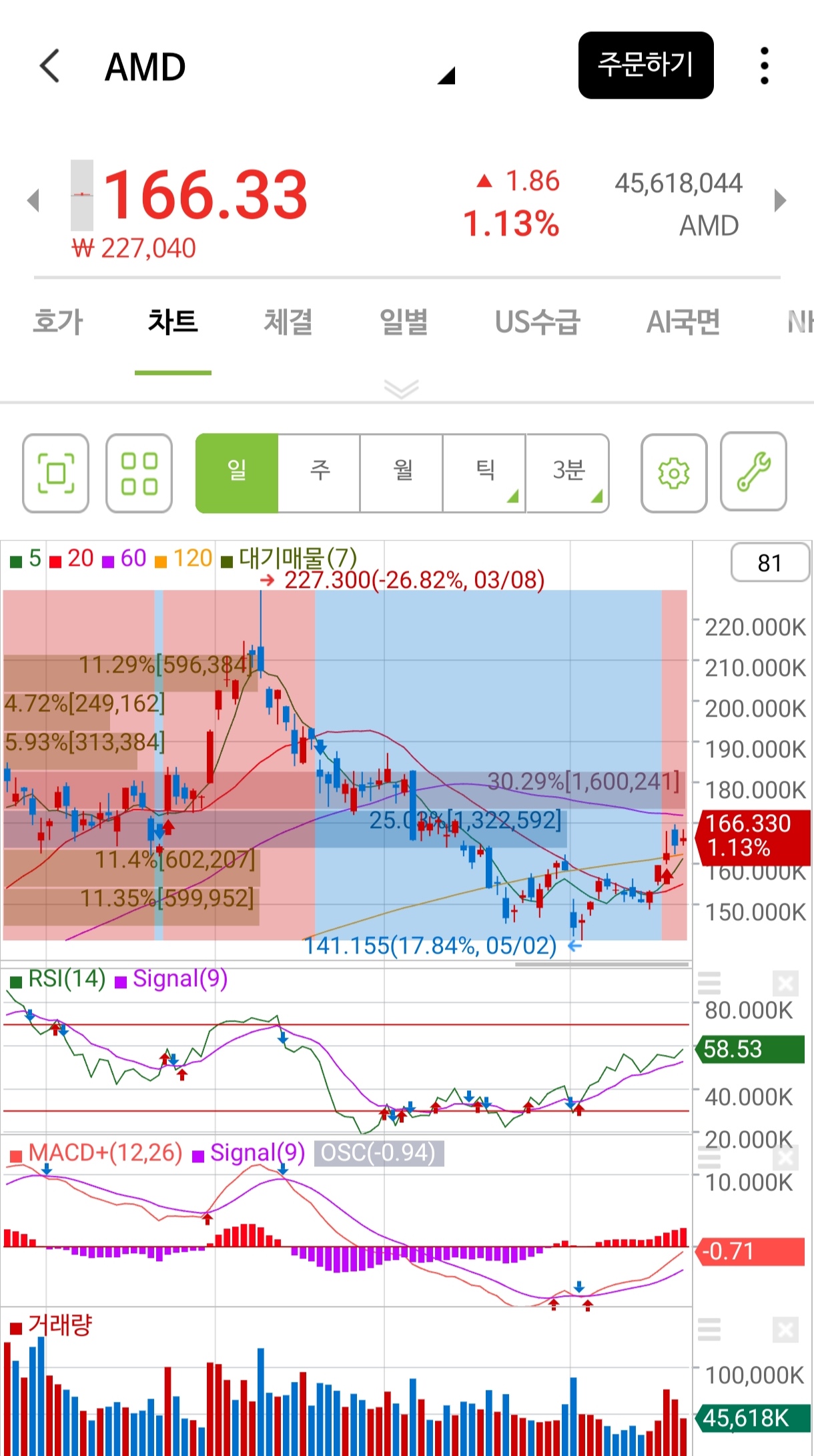
Task: Open the 틱 tick period dropdown
Action: point(485,473)
